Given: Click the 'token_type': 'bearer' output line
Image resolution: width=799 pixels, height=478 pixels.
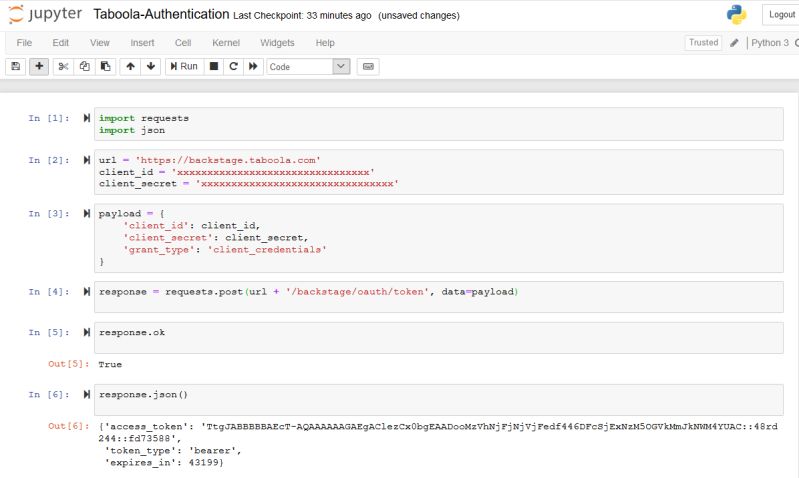Looking at the screenshot, I should (173, 450).
